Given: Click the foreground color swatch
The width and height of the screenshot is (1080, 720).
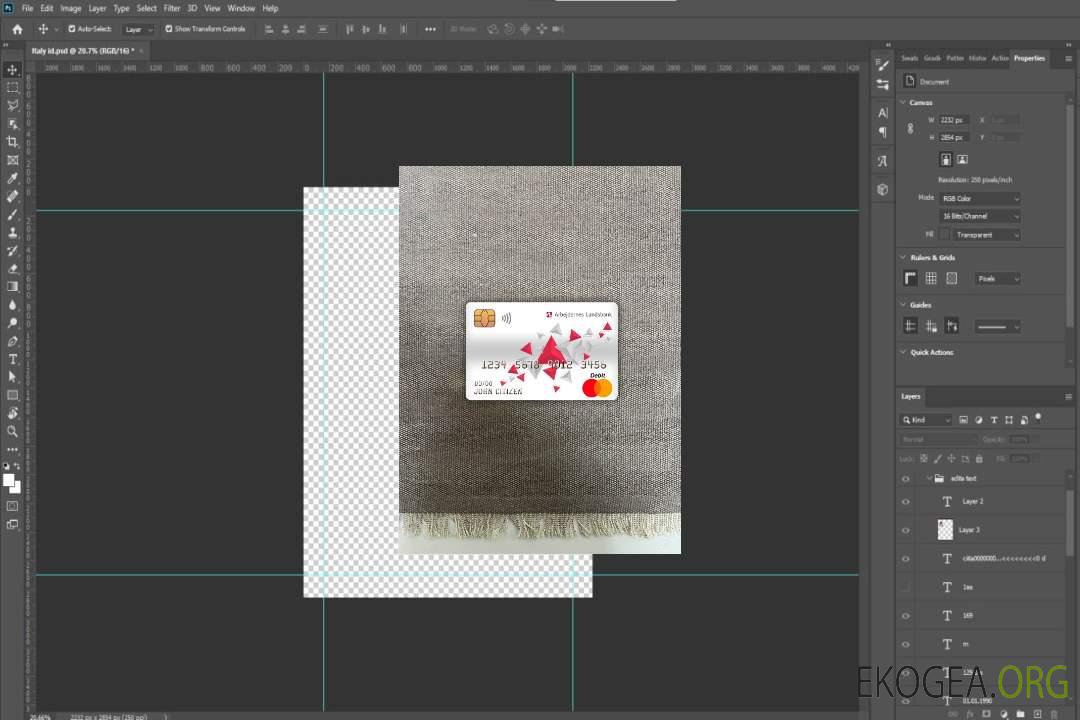Looking at the screenshot, I should point(9,480).
